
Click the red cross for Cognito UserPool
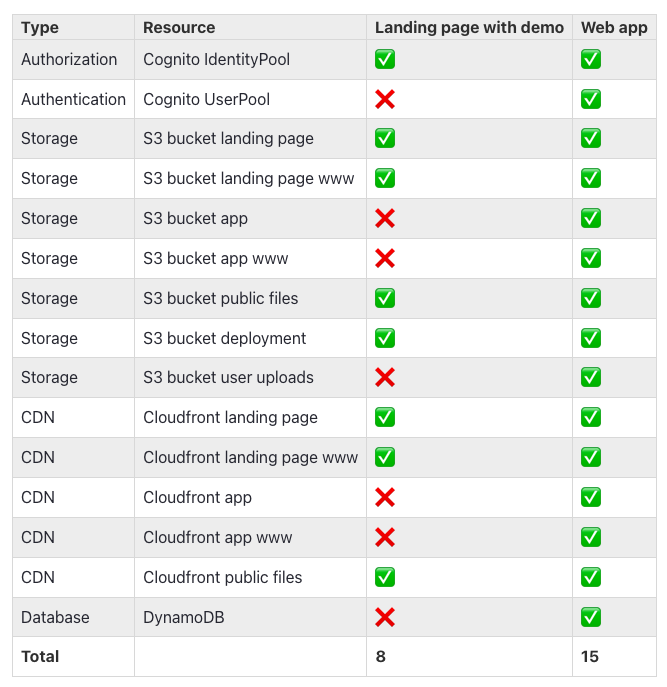pos(385,99)
